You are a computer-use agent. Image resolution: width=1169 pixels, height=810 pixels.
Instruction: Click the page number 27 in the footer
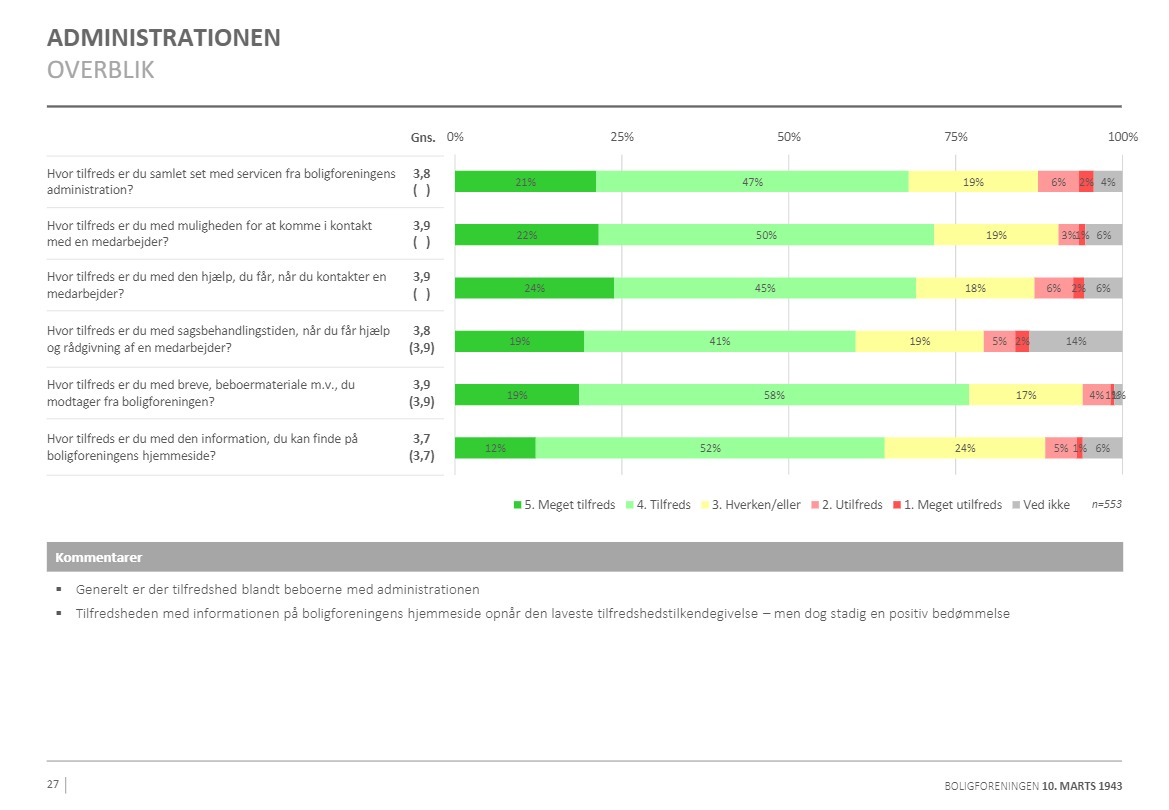(53, 785)
